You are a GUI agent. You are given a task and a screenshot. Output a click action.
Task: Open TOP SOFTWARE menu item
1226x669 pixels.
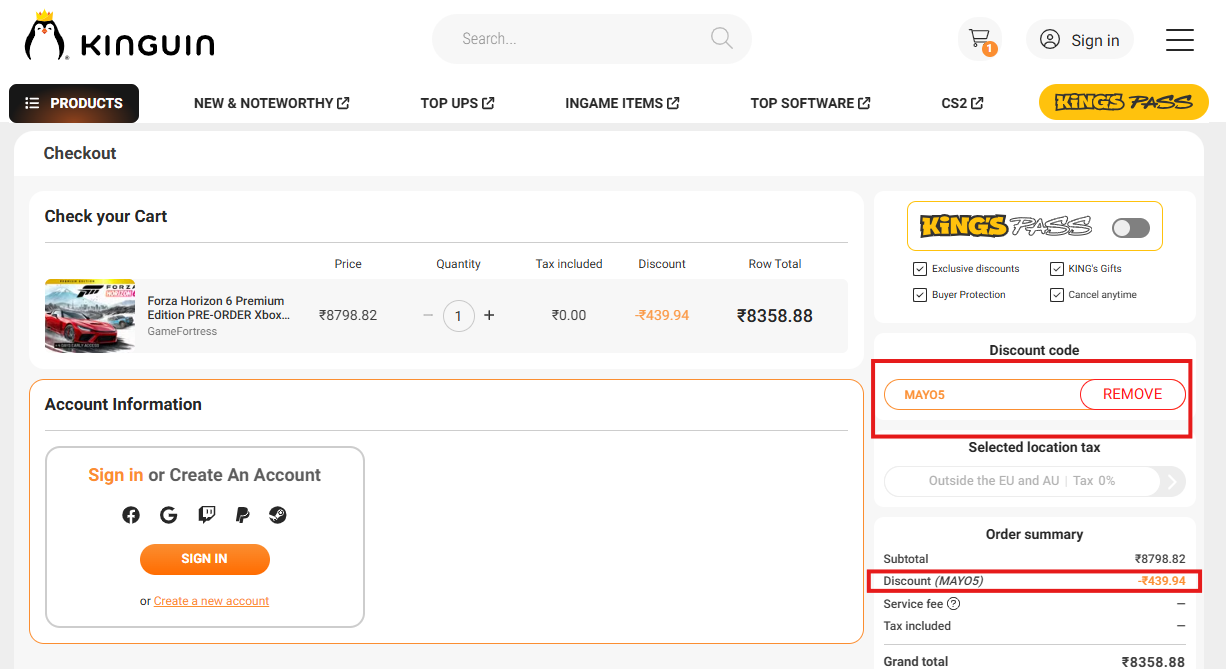pyautogui.click(x=810, y=103)
